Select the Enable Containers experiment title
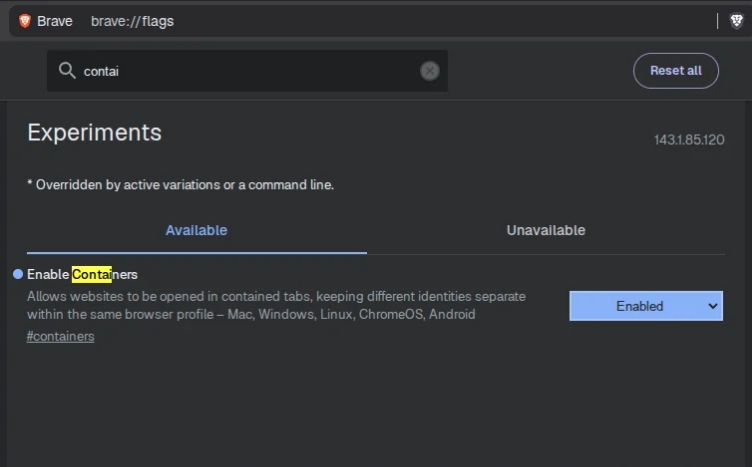 (x=82, y=274)
